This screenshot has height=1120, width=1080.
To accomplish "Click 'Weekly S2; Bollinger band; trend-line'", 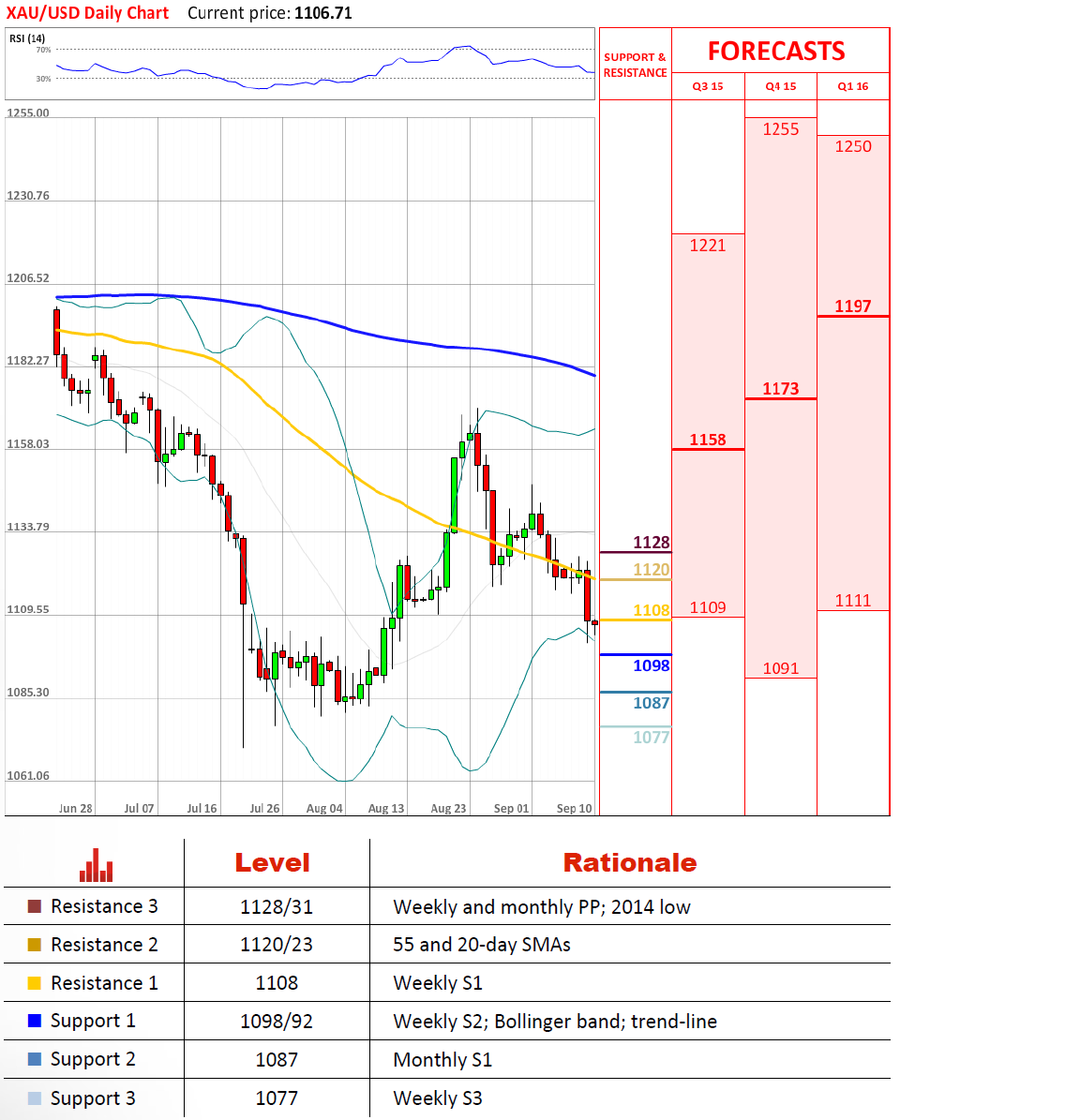I will coord(555,1022).
